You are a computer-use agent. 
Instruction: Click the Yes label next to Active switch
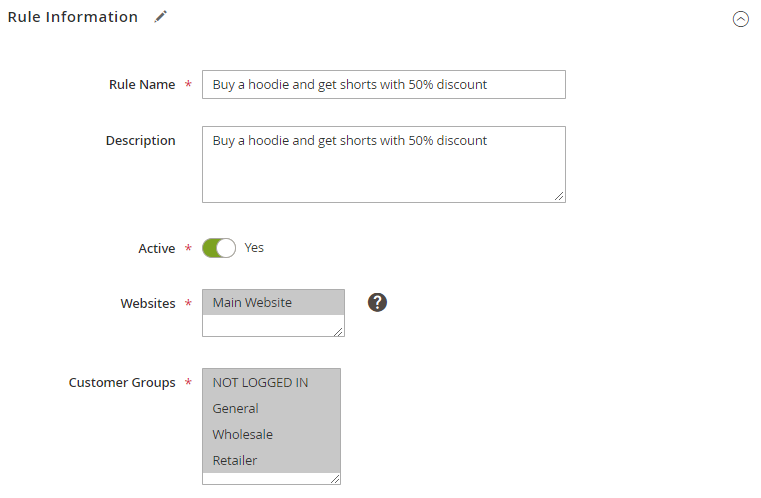click(254, 247)
